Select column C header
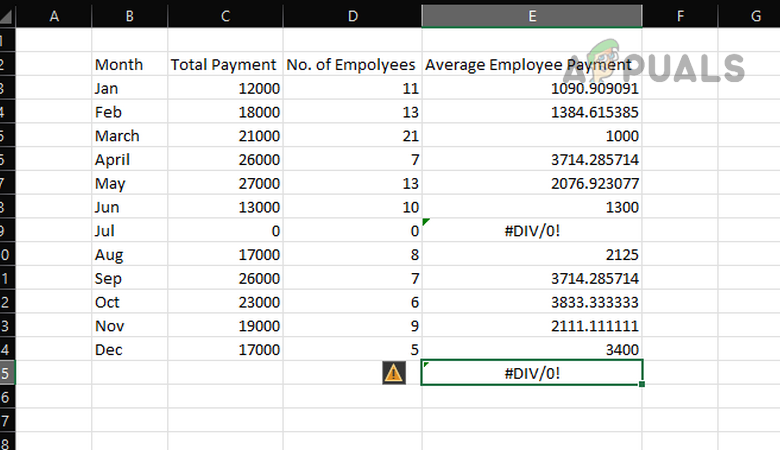 coord(225,16)
